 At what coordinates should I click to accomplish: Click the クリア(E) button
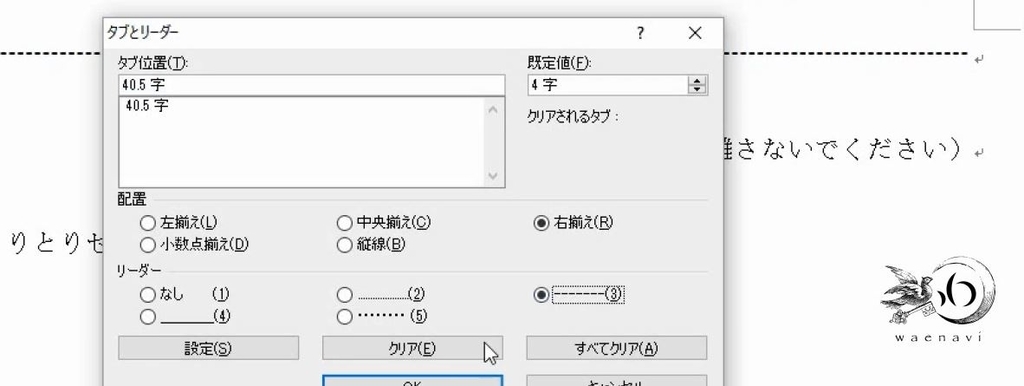pyautogui.click(x=412, y=348)
